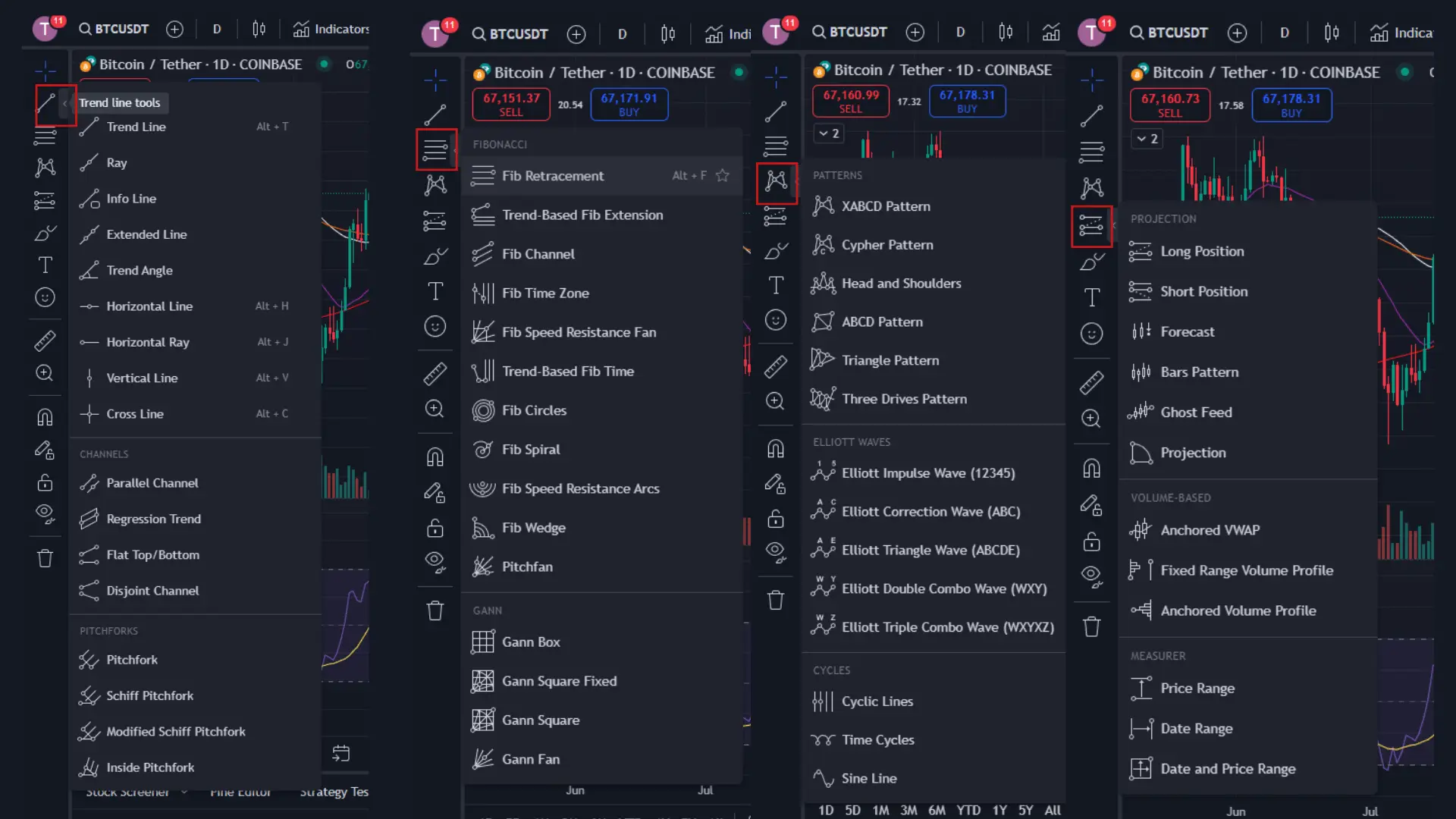Toggle the eye visibility icon in the Patterns panel
Image resolution: width=1456 pixels, height=819 pixels.
coord(776,551)
